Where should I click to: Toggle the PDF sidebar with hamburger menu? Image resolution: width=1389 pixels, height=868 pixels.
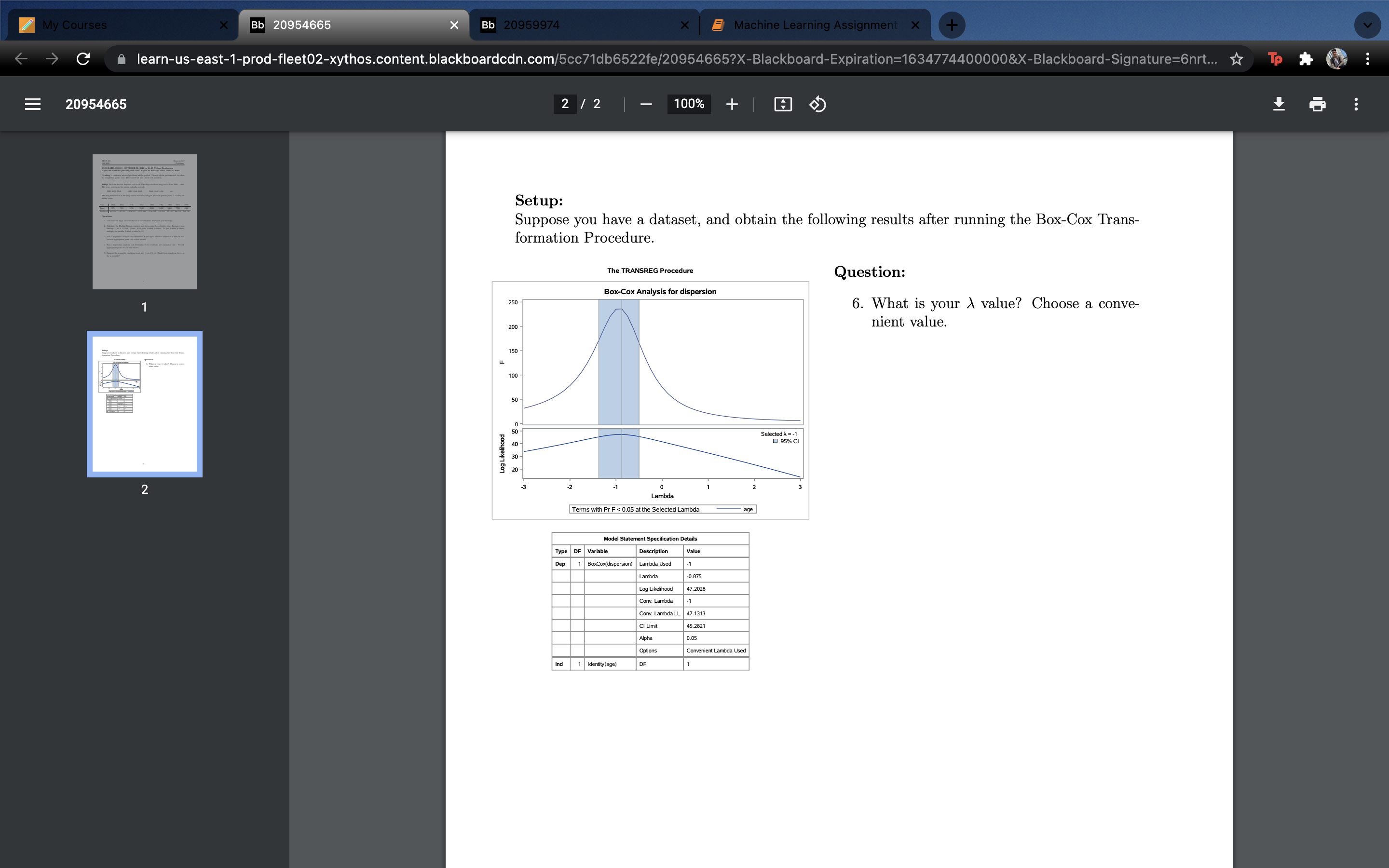point(33,104)
